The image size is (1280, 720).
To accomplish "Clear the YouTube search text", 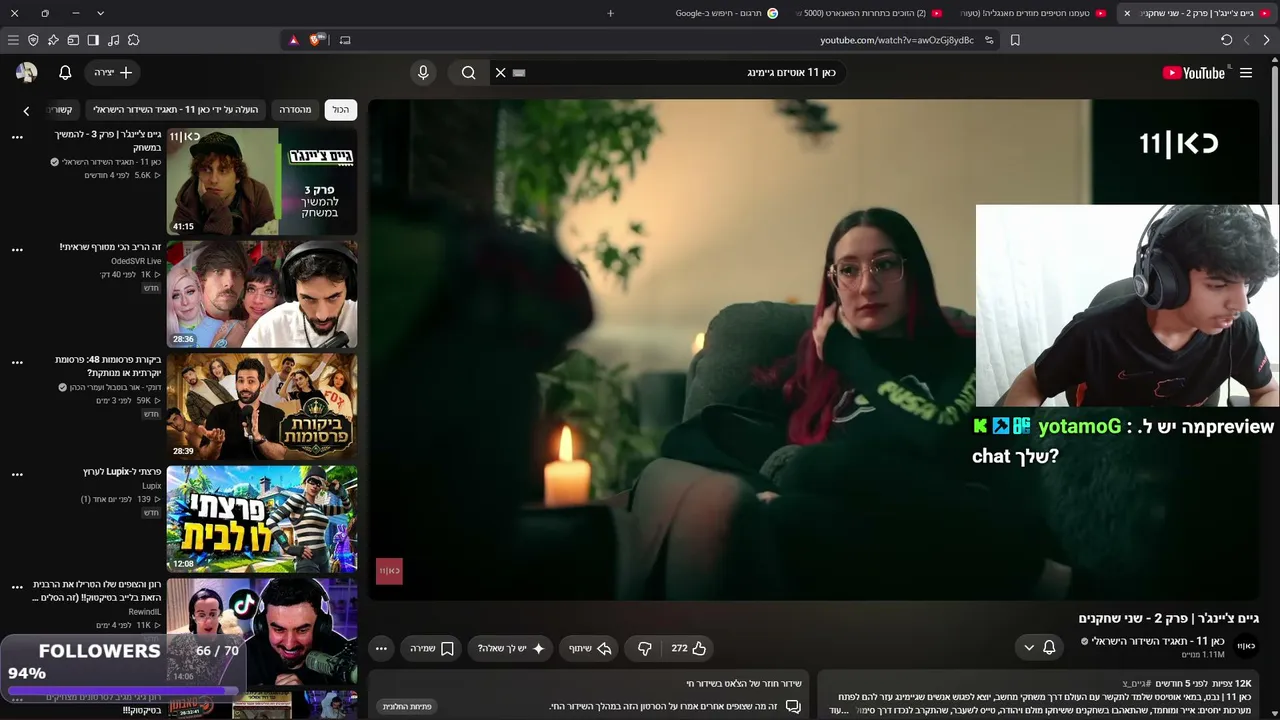I will pyautogui.click(x=501, y=72).
